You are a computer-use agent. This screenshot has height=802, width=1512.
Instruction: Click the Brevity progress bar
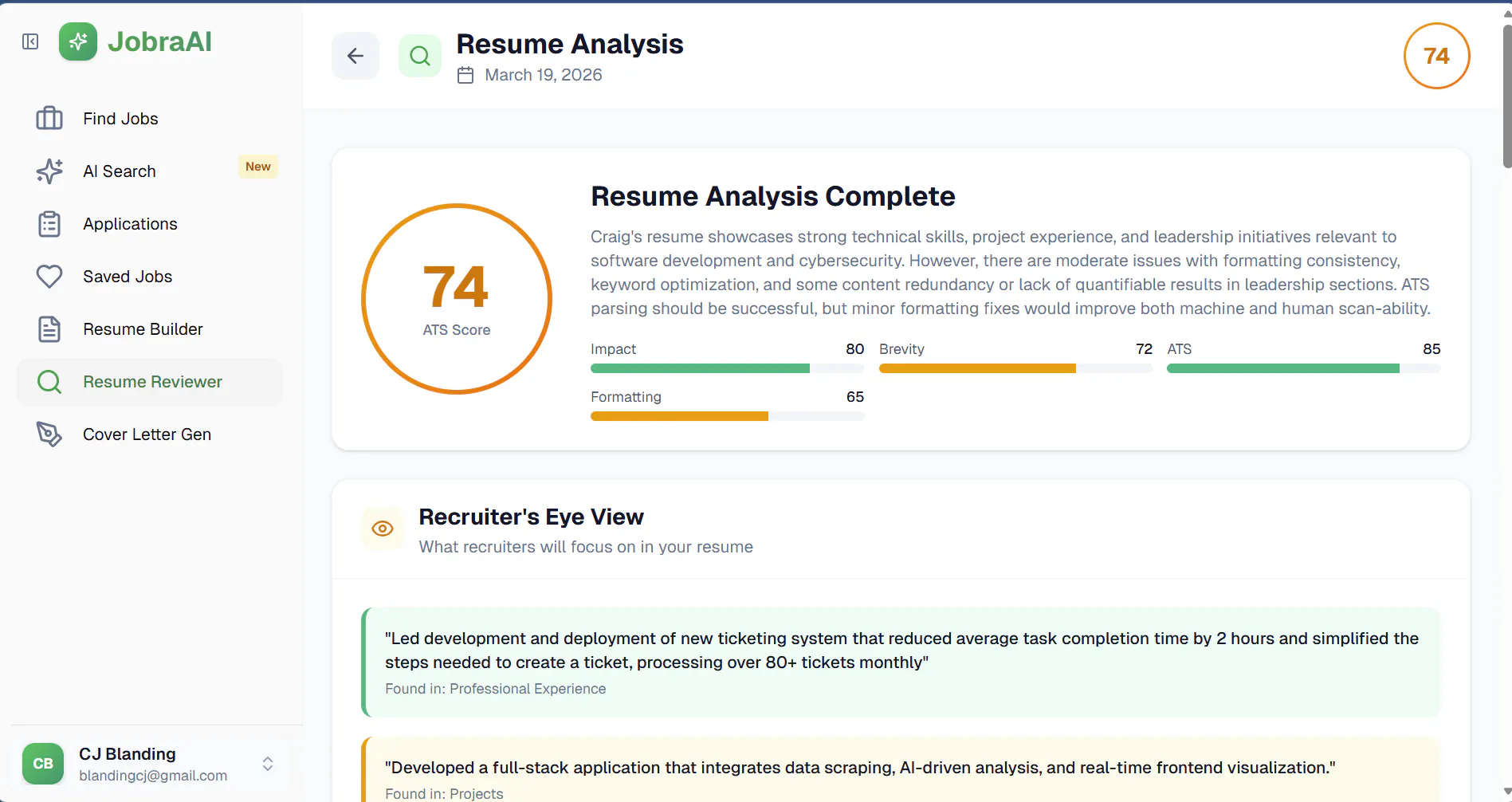point(1015,368)
